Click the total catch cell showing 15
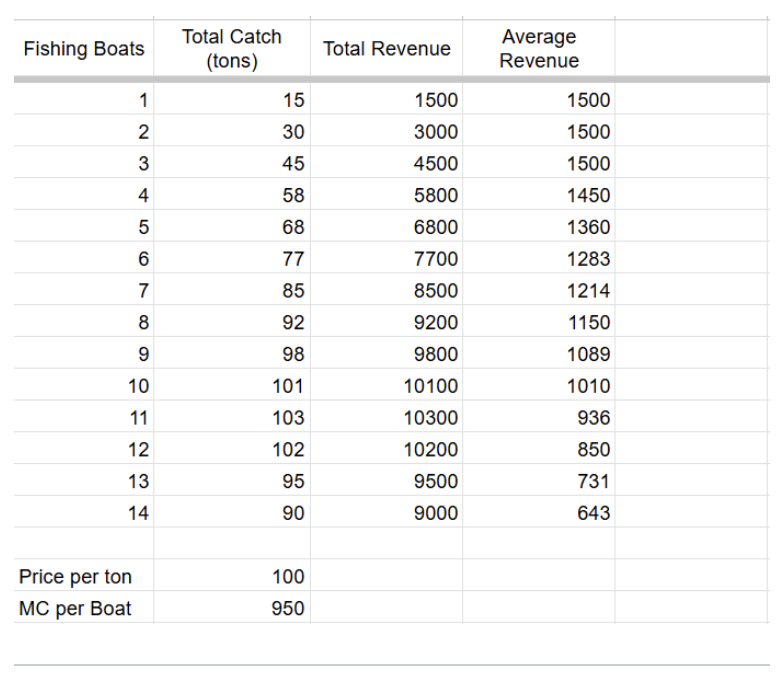The width and height of the screenshot is (784, 694). tap(232, 100)
